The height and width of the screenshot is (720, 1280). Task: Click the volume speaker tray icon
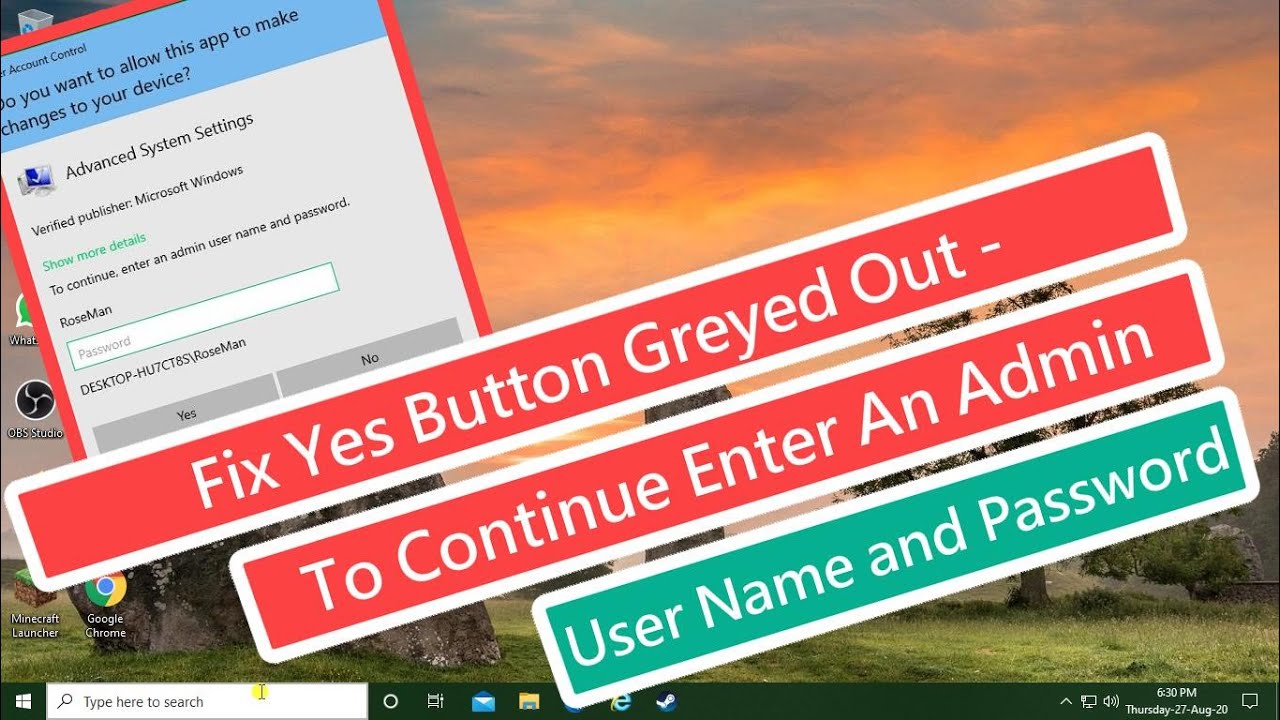pyautogui.click(x=1110, y=701)
